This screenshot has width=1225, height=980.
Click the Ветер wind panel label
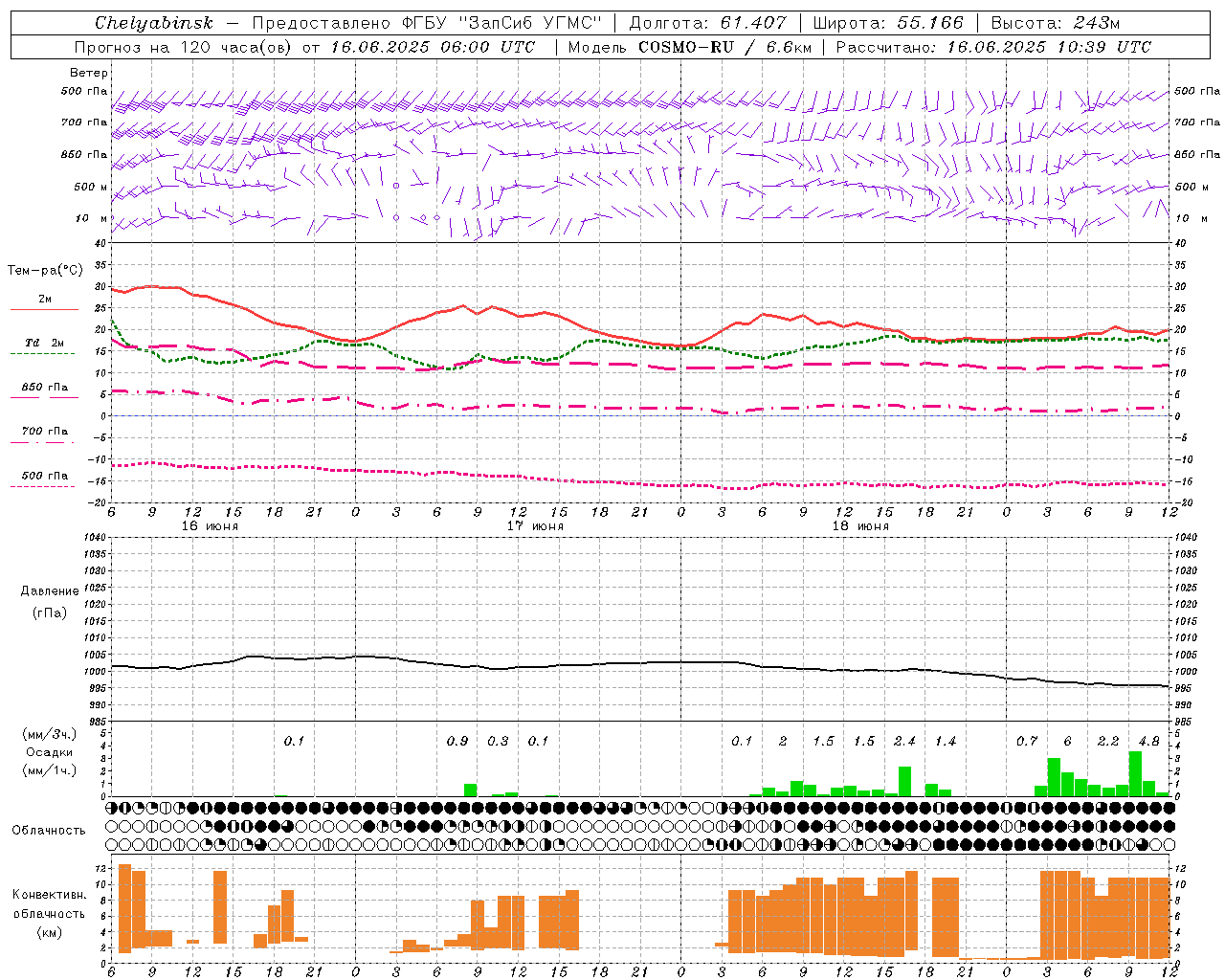tap(89, 73)
